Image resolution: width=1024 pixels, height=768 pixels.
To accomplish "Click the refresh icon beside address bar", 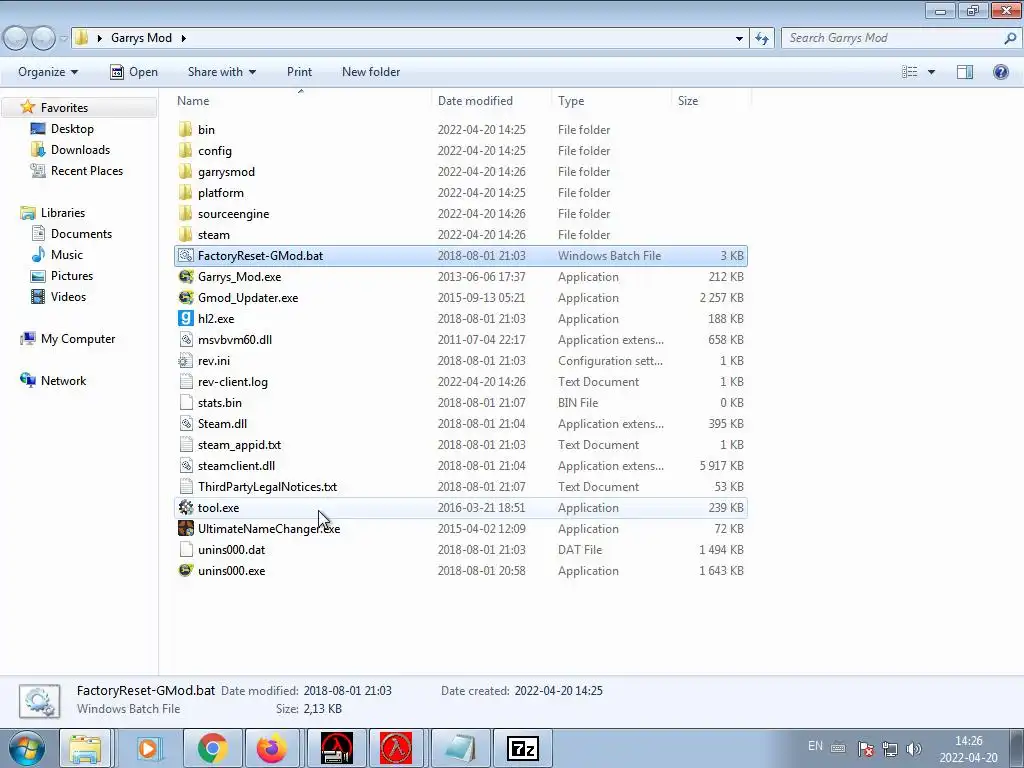I will (x=761, y=38).
